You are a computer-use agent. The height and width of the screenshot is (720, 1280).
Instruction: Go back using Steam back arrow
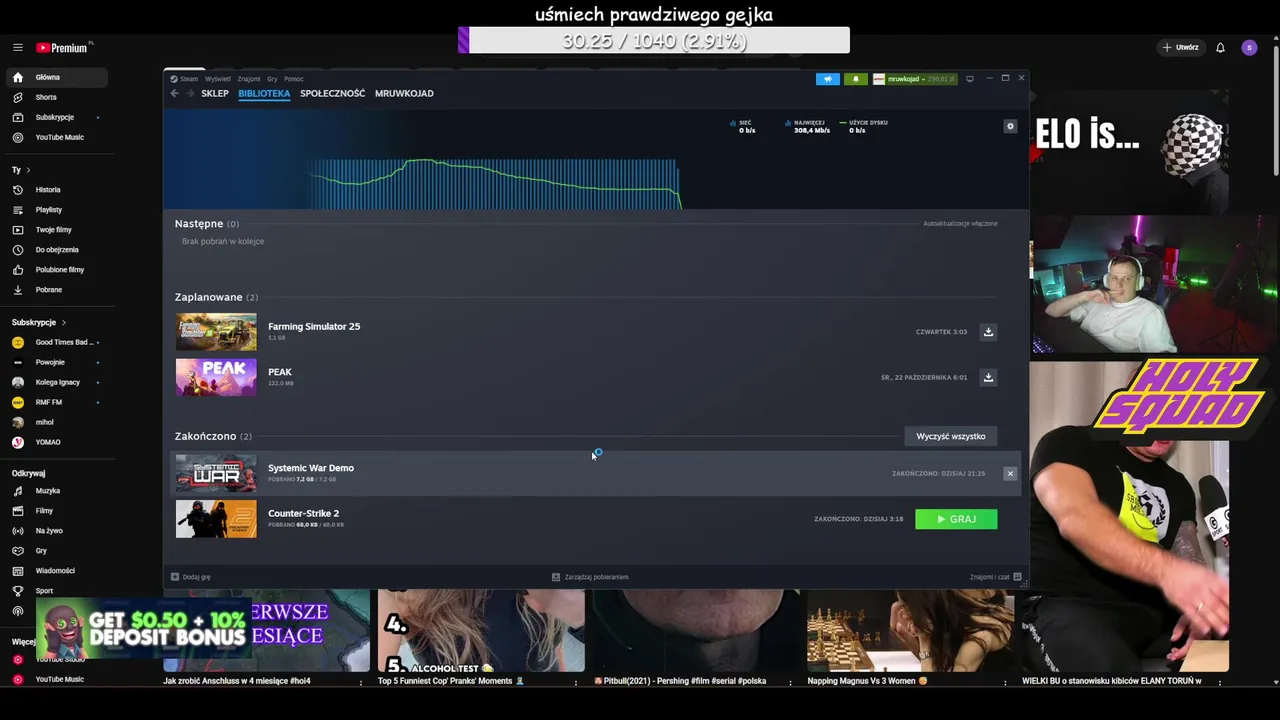coord(174,93)
